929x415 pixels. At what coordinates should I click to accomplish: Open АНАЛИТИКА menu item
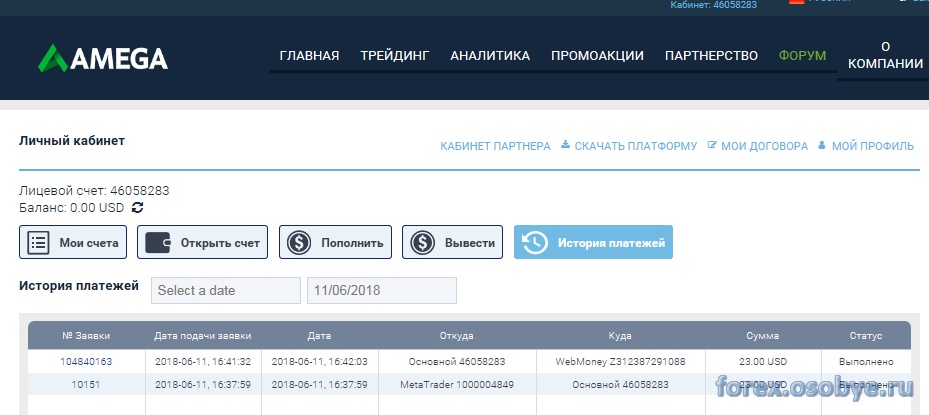(x=490, y=56)
